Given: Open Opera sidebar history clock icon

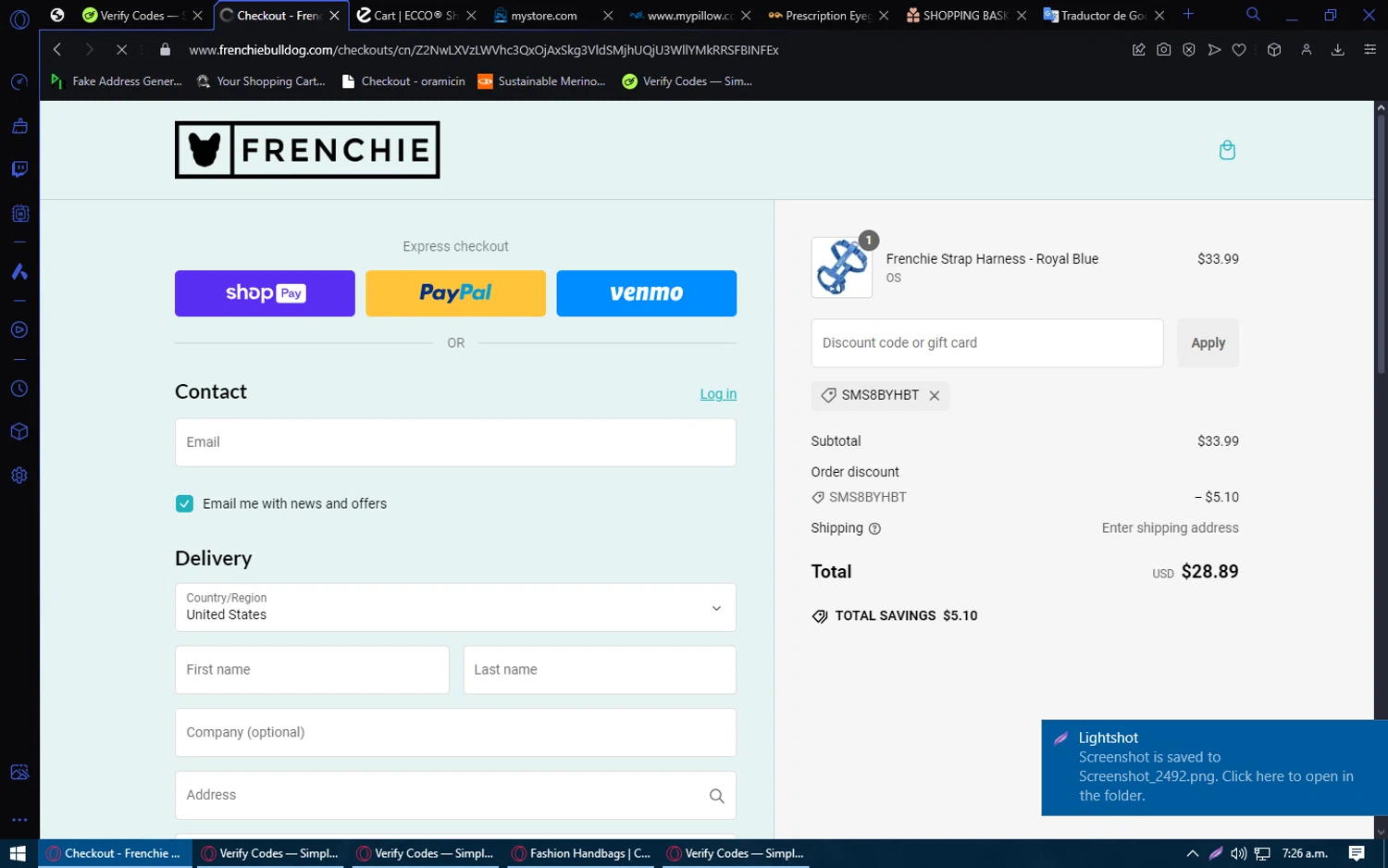Looking at the screenshot, I should pos(19,390).
